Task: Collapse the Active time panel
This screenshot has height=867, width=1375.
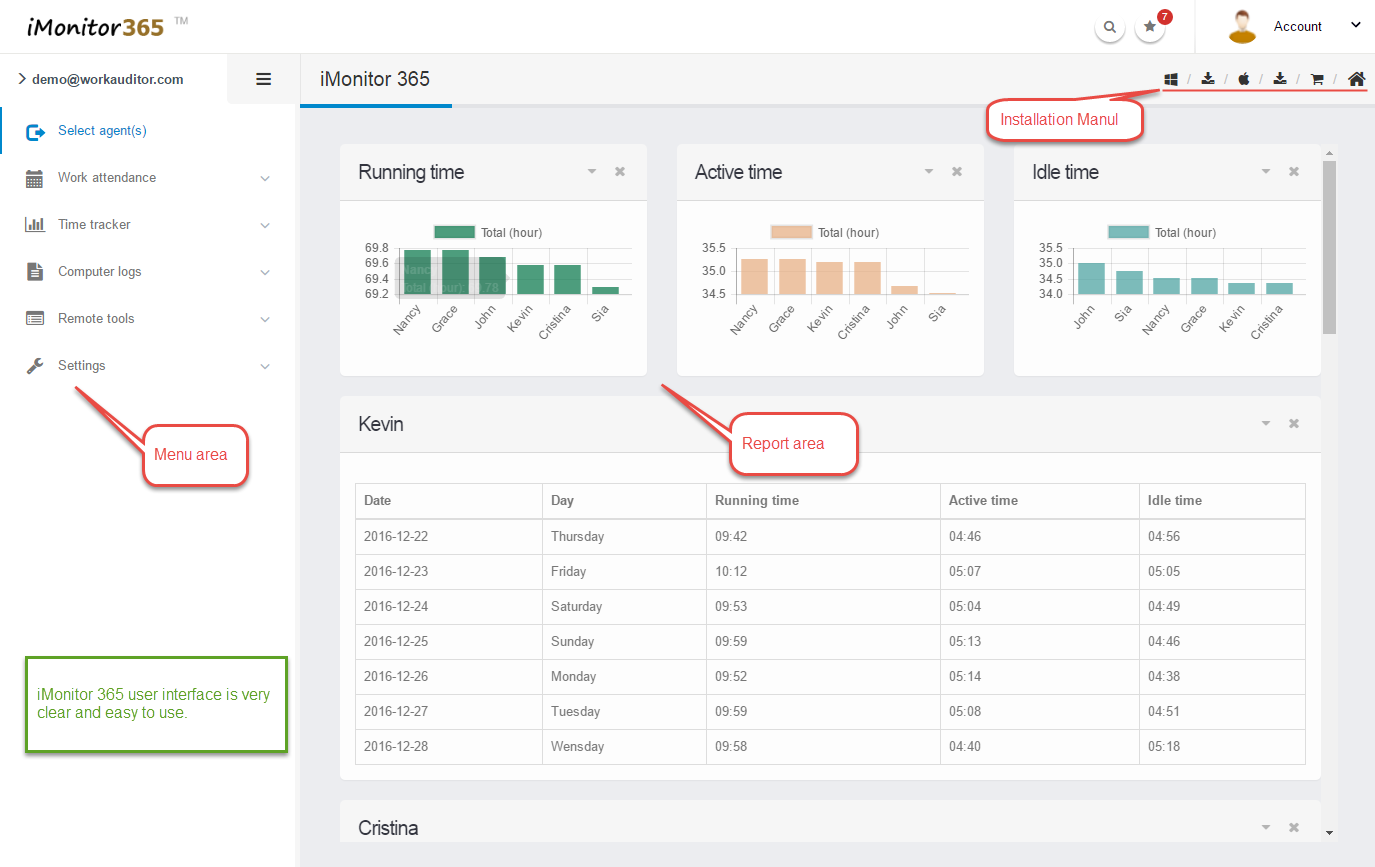Action: 929,172
